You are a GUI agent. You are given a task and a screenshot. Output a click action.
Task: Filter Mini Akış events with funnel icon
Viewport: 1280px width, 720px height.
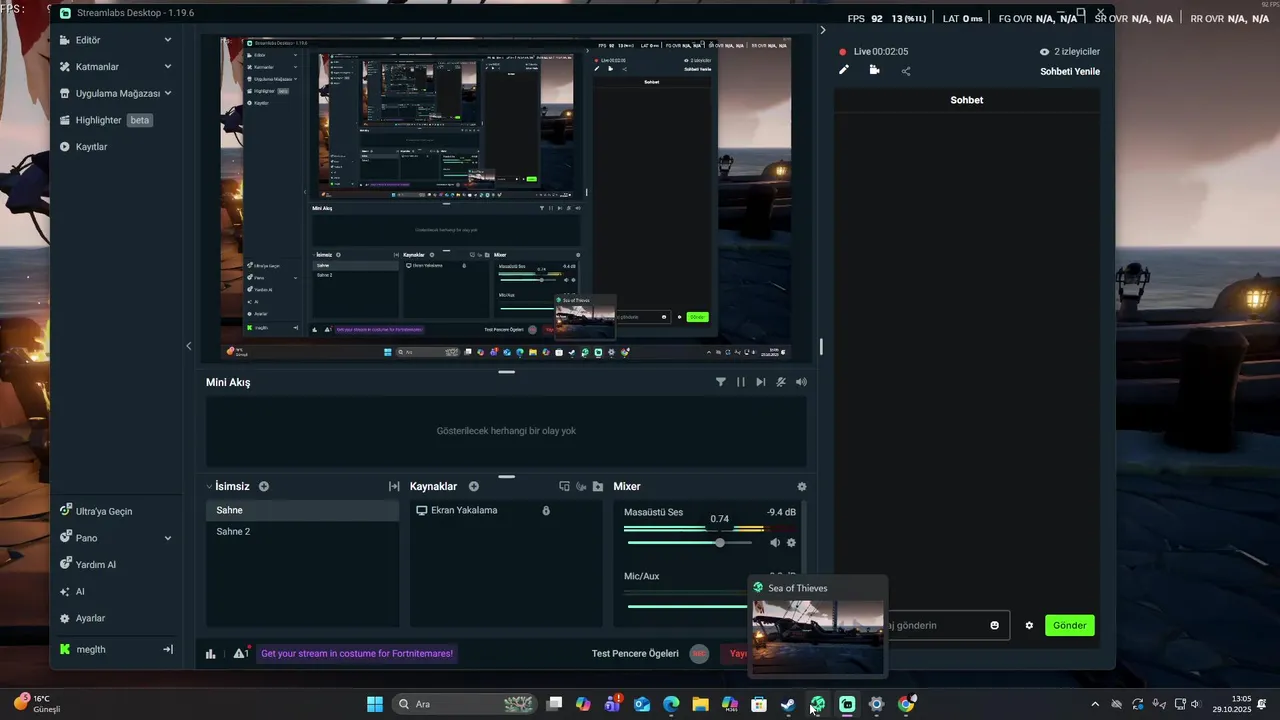click(721, 382)
